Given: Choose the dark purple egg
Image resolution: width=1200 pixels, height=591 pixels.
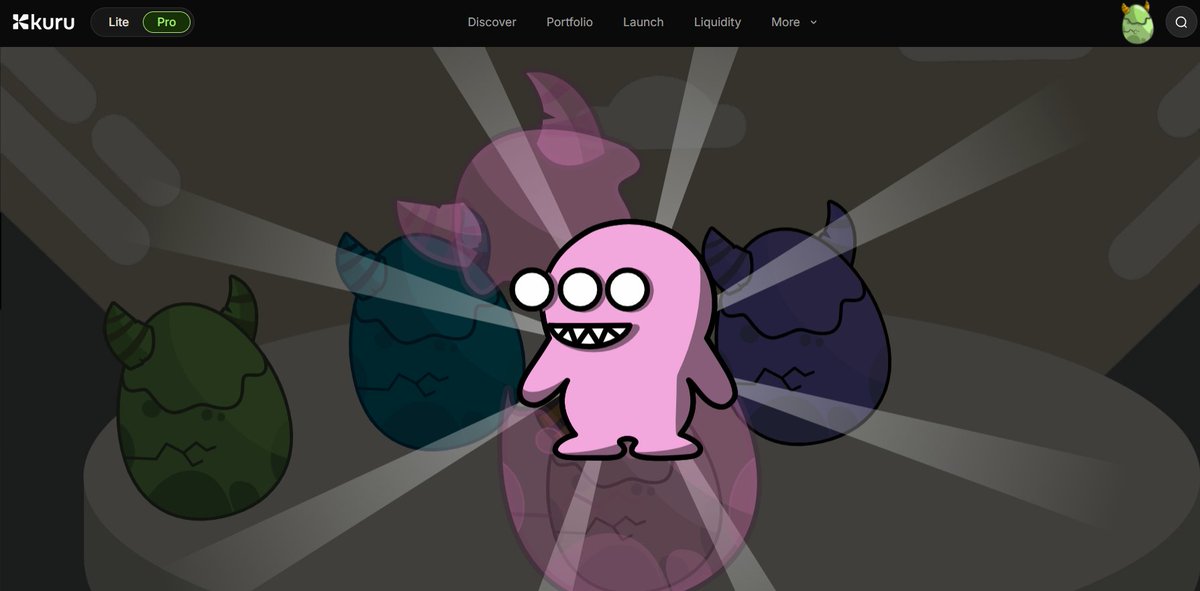Looking at the screenshot, I should 799,323.
